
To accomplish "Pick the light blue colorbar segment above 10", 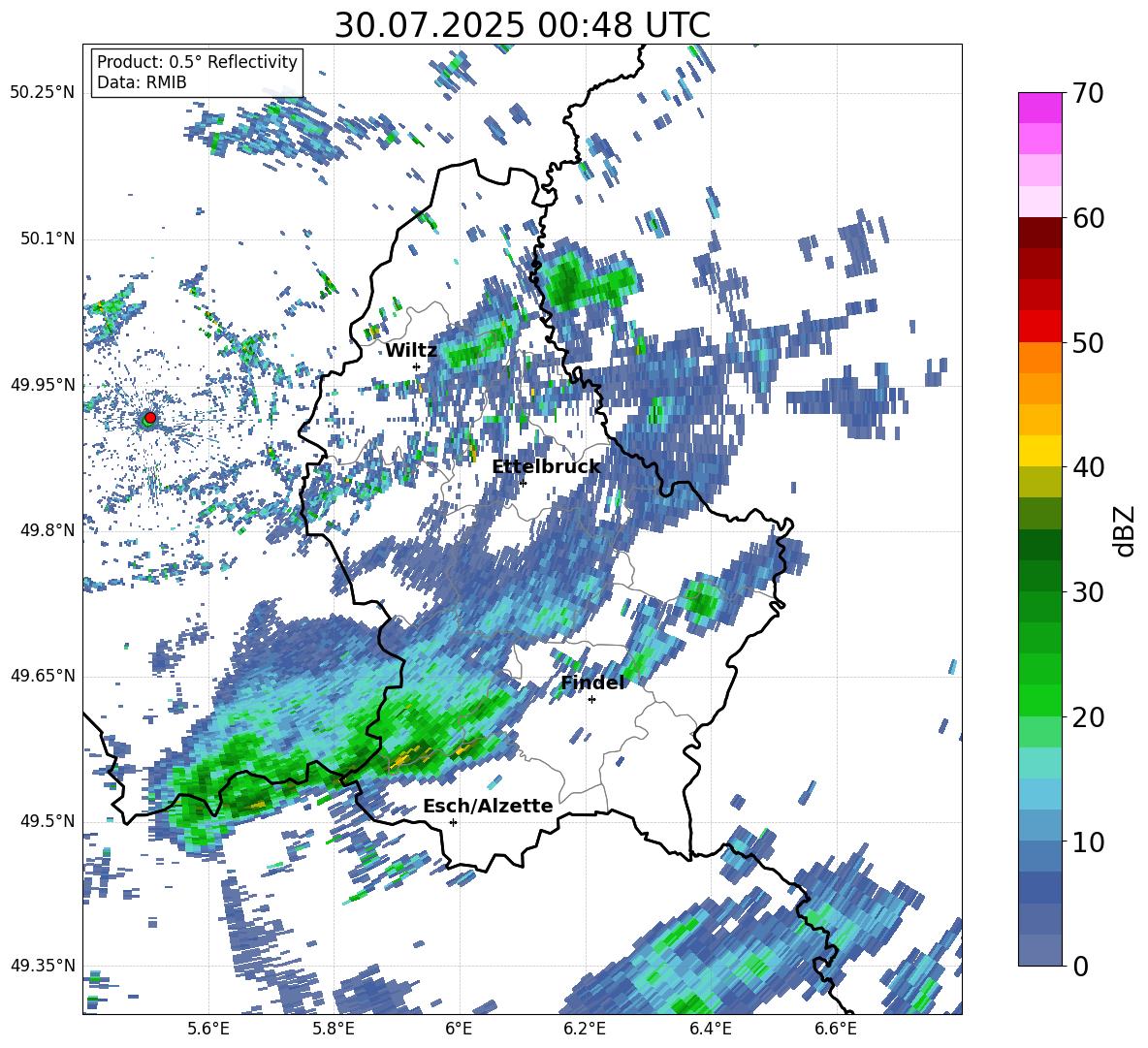I will [1039, 826].
